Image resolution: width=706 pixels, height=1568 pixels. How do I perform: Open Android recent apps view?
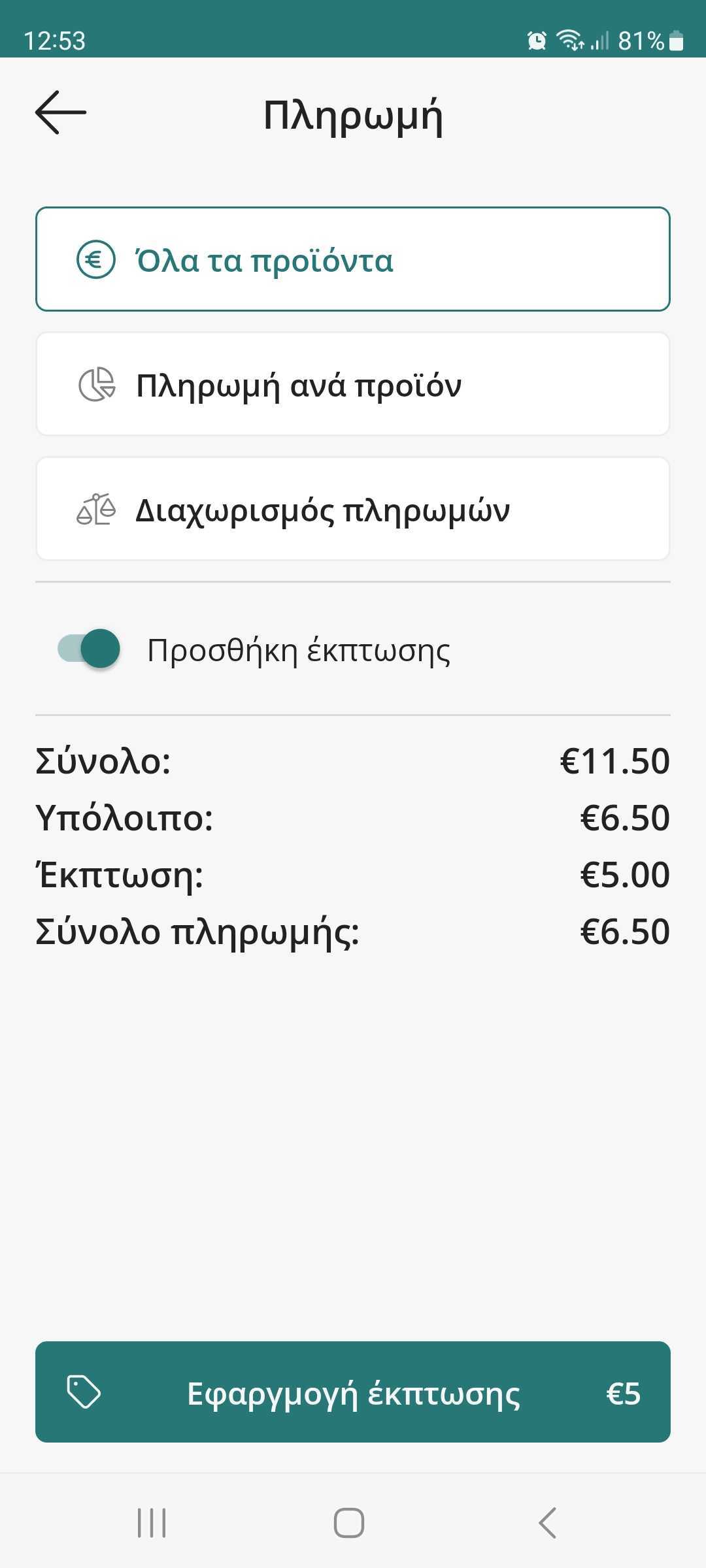point(152,1523)
